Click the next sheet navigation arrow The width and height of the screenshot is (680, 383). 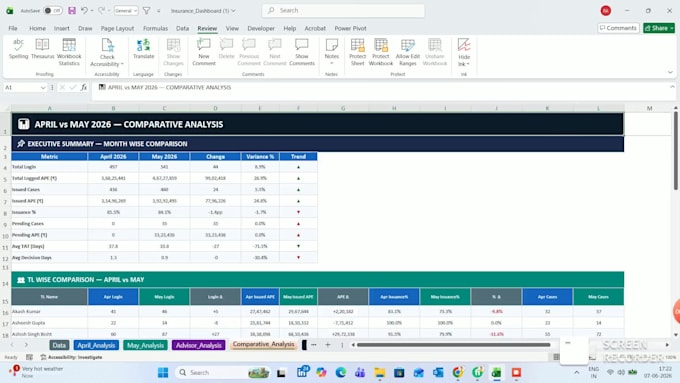tap(26, 345)
